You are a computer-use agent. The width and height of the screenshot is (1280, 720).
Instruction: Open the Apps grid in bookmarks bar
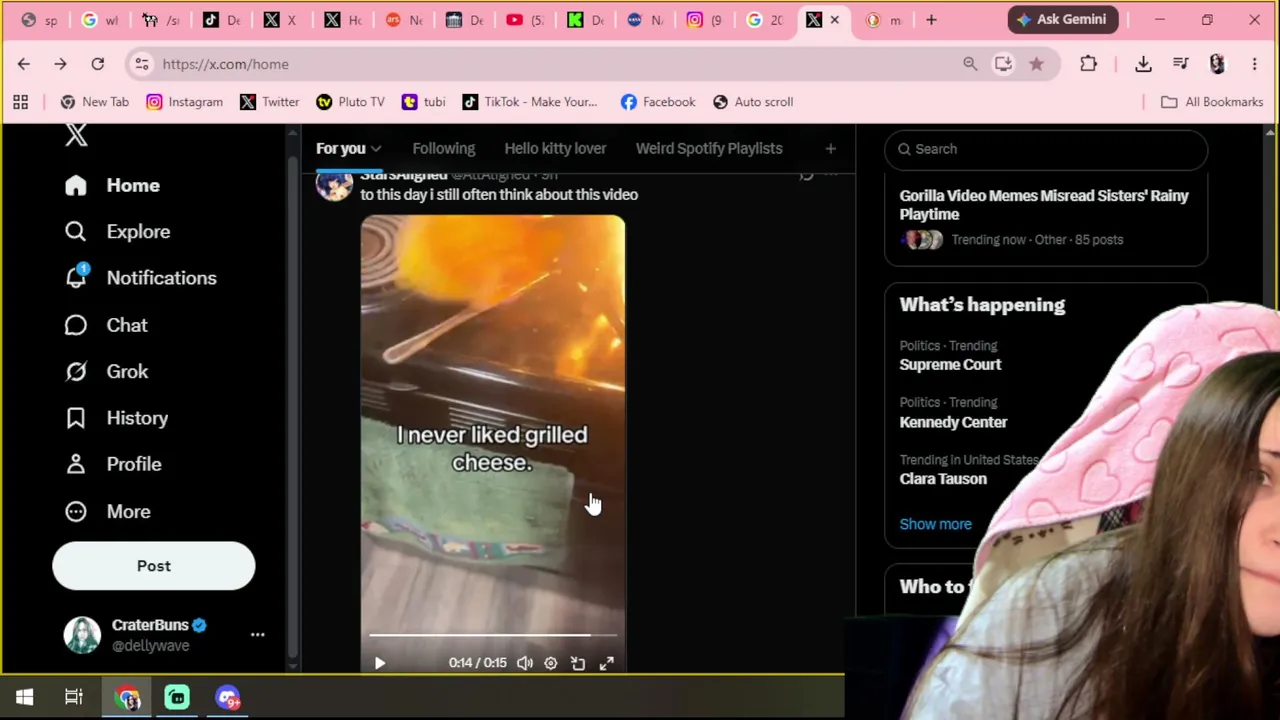20,102
